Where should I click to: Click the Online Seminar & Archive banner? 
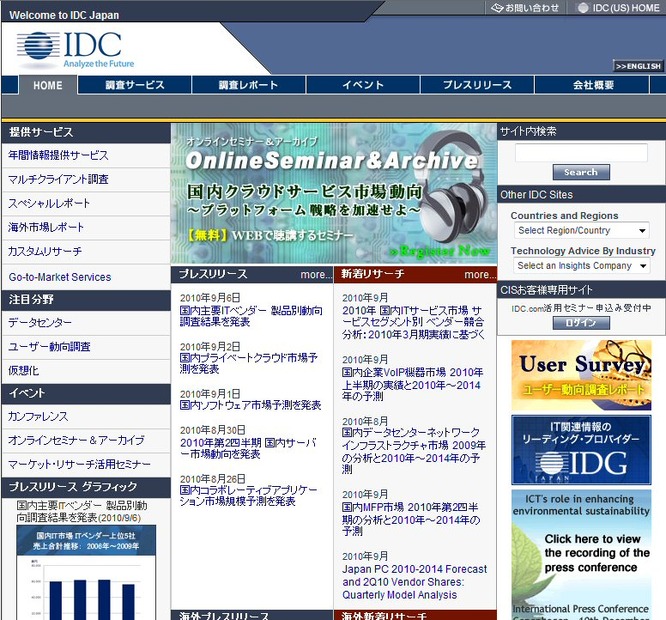point(334,194)
